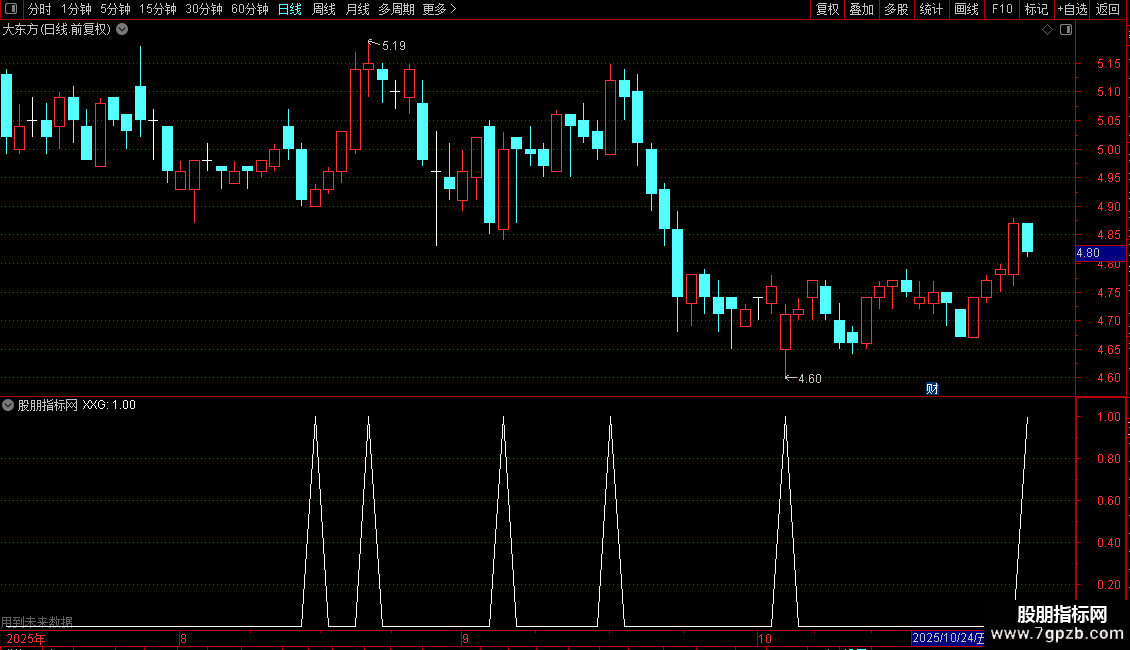Image resolution: width=1130 pixels, height=650 pixels.
Task: Click the 4.80 current price tag
Action: [x=1100, y=253]
